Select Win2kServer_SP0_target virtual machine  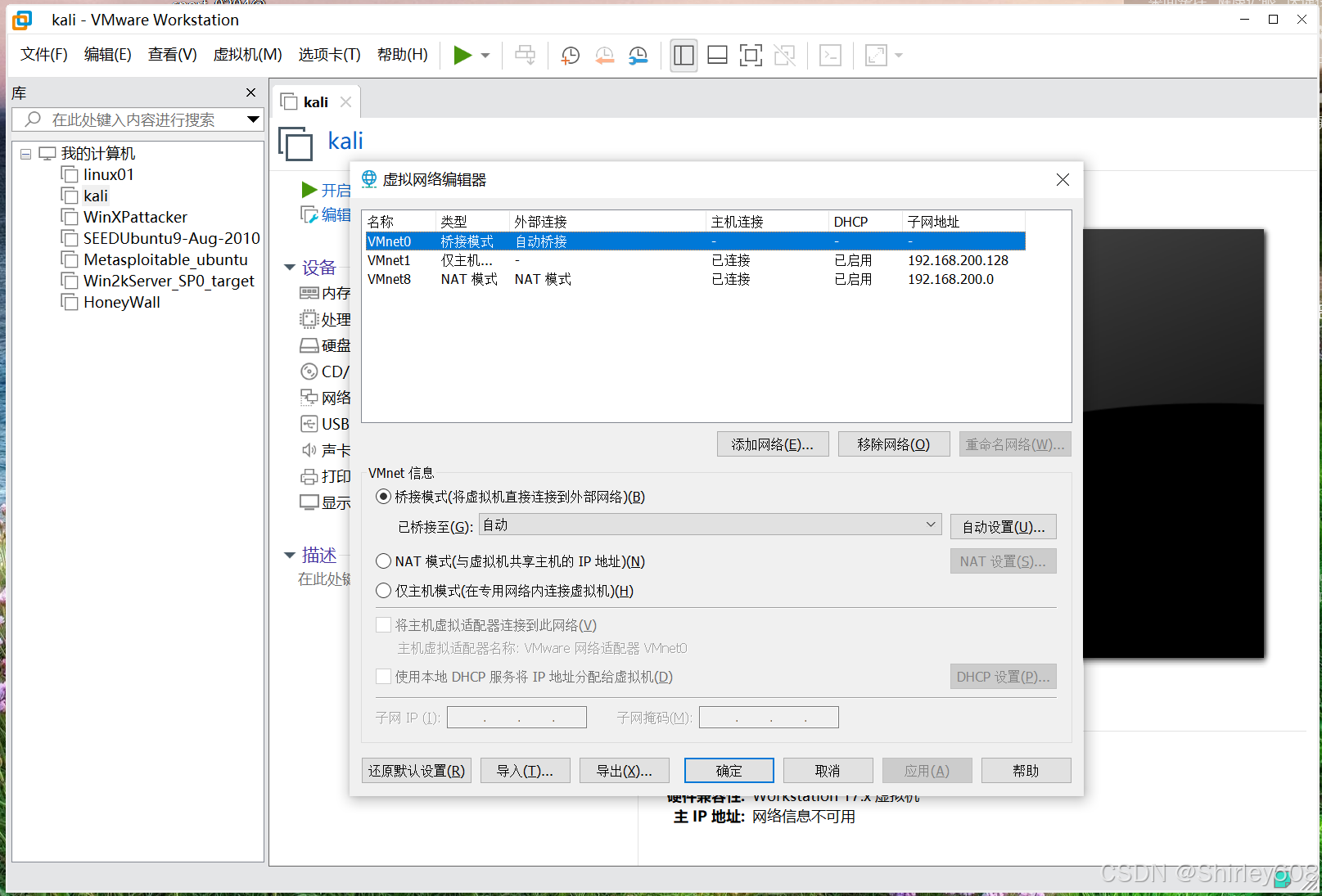(169, 281)
